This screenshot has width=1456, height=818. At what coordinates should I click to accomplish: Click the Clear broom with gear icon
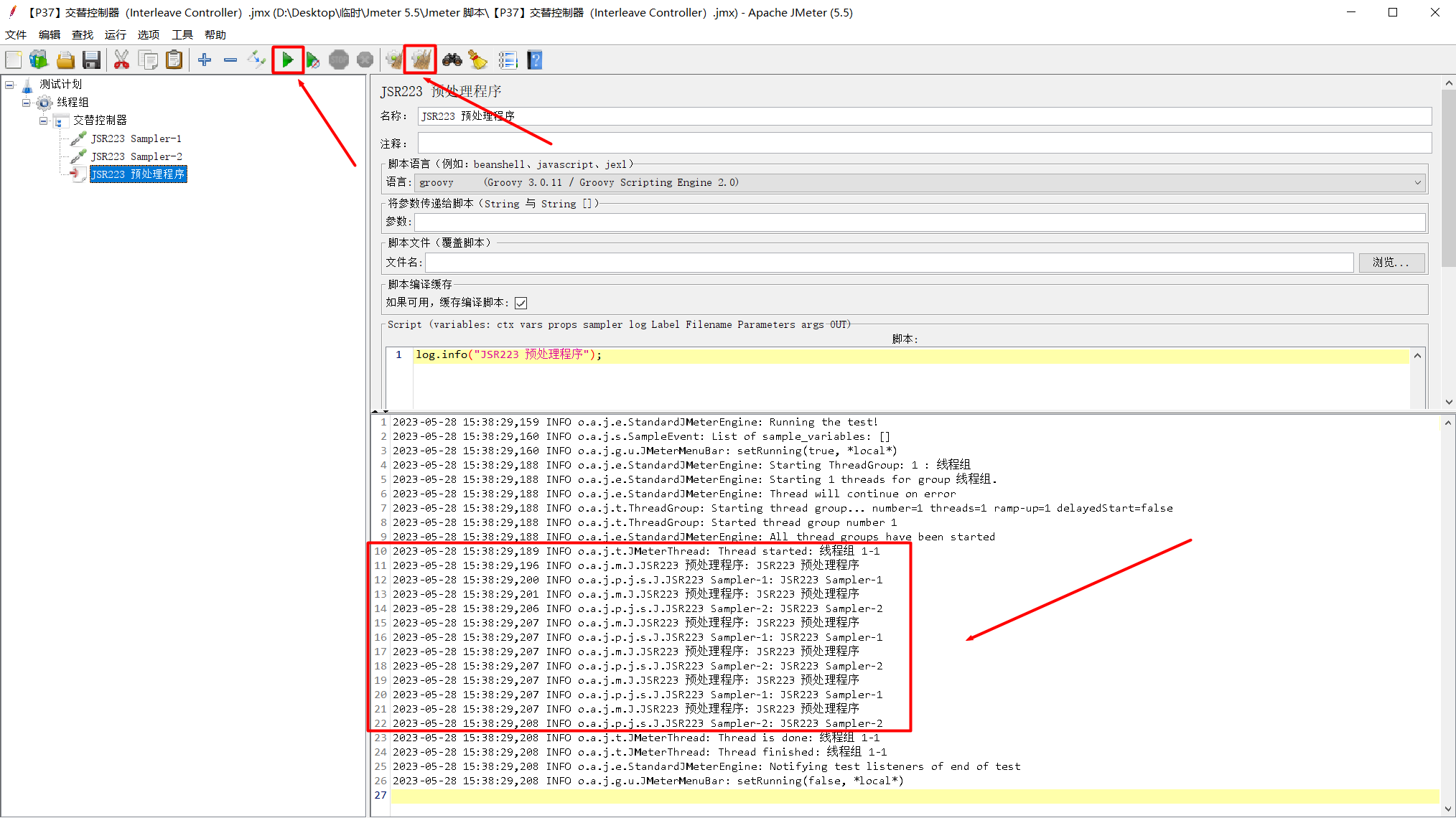pyautogui.click(x=394, y=60)
